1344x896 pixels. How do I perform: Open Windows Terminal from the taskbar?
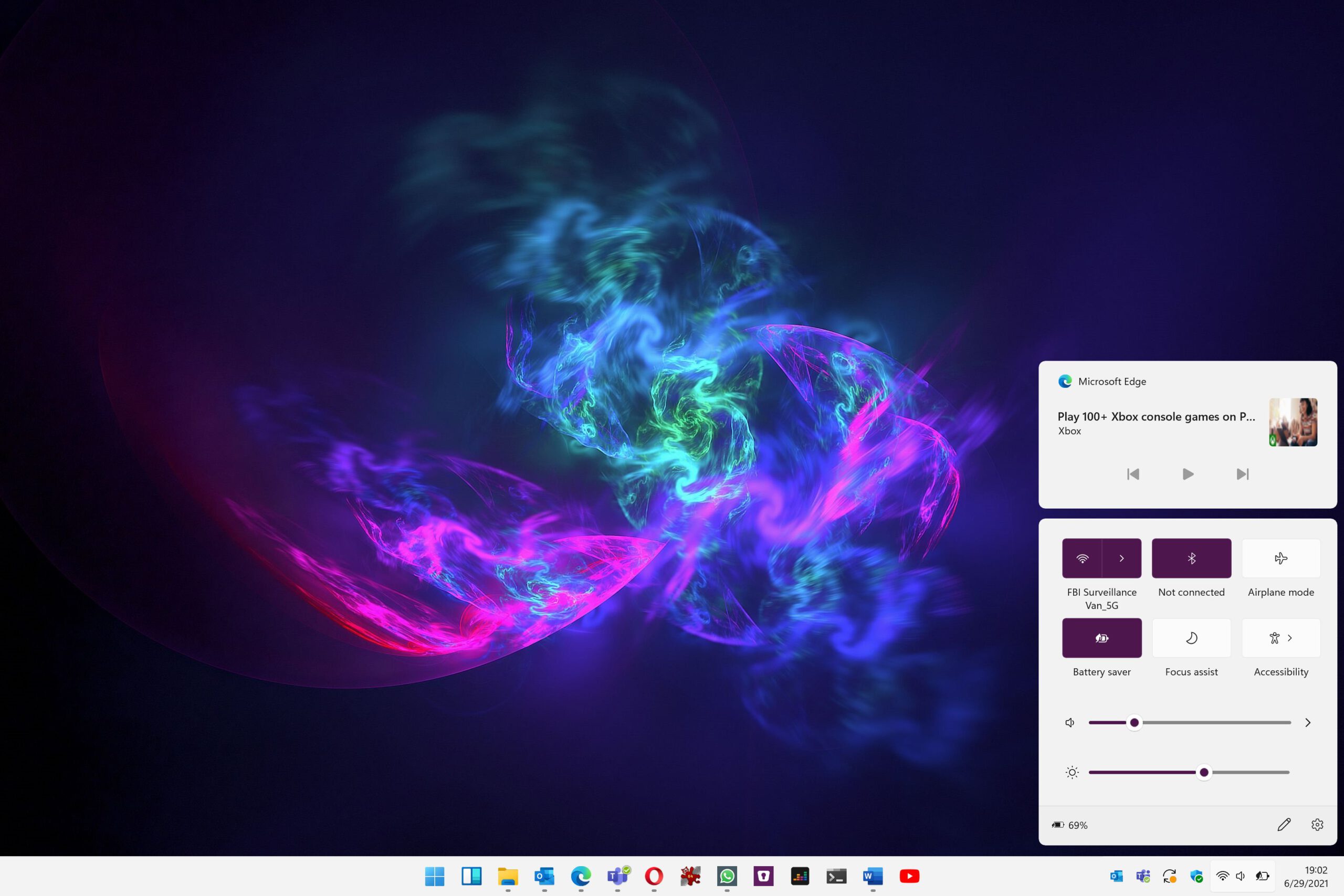tap(836, 876)
